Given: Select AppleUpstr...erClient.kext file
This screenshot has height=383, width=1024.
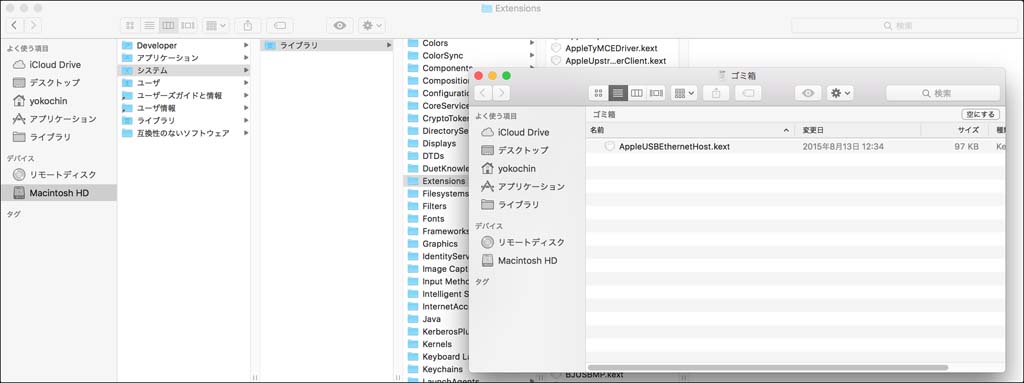Looking at the screenshot, I should coord(616,61).
